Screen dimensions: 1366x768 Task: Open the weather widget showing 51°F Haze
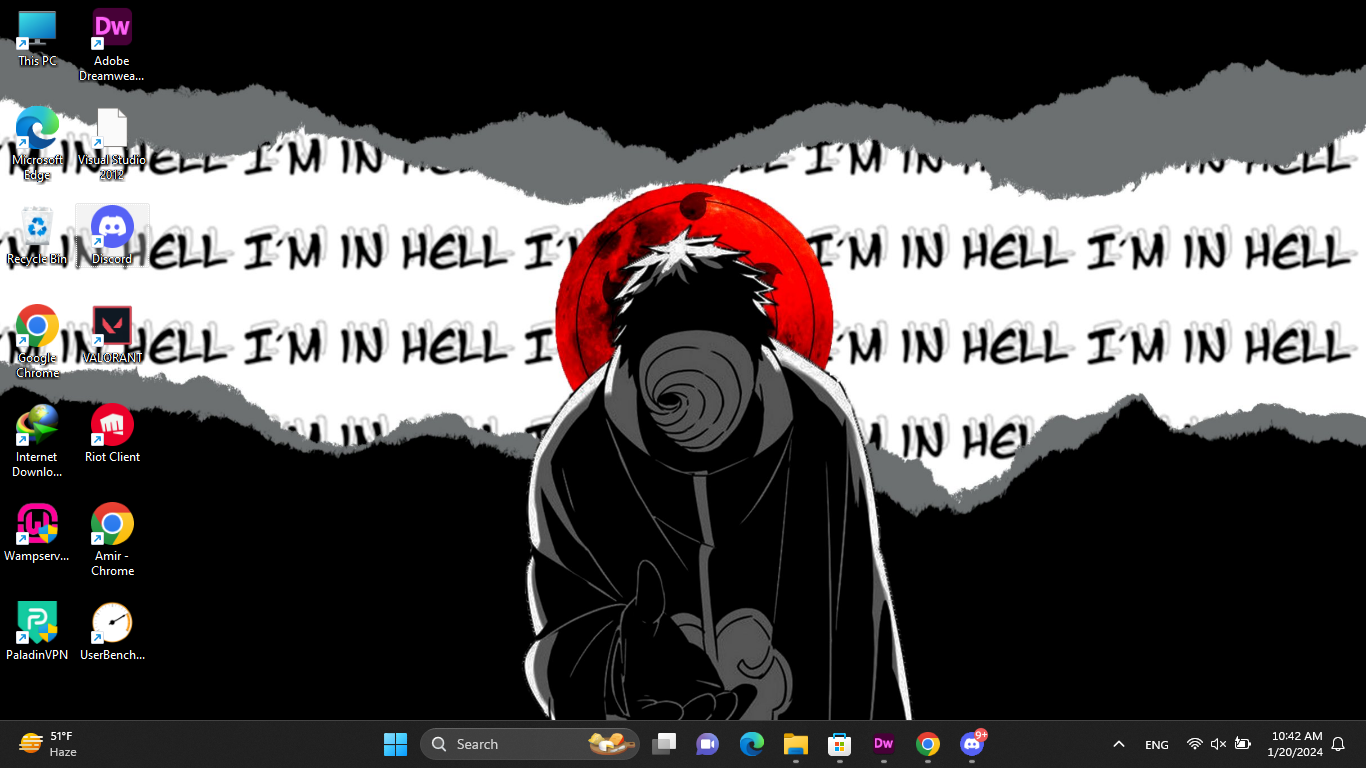click(x=48, y=744)
